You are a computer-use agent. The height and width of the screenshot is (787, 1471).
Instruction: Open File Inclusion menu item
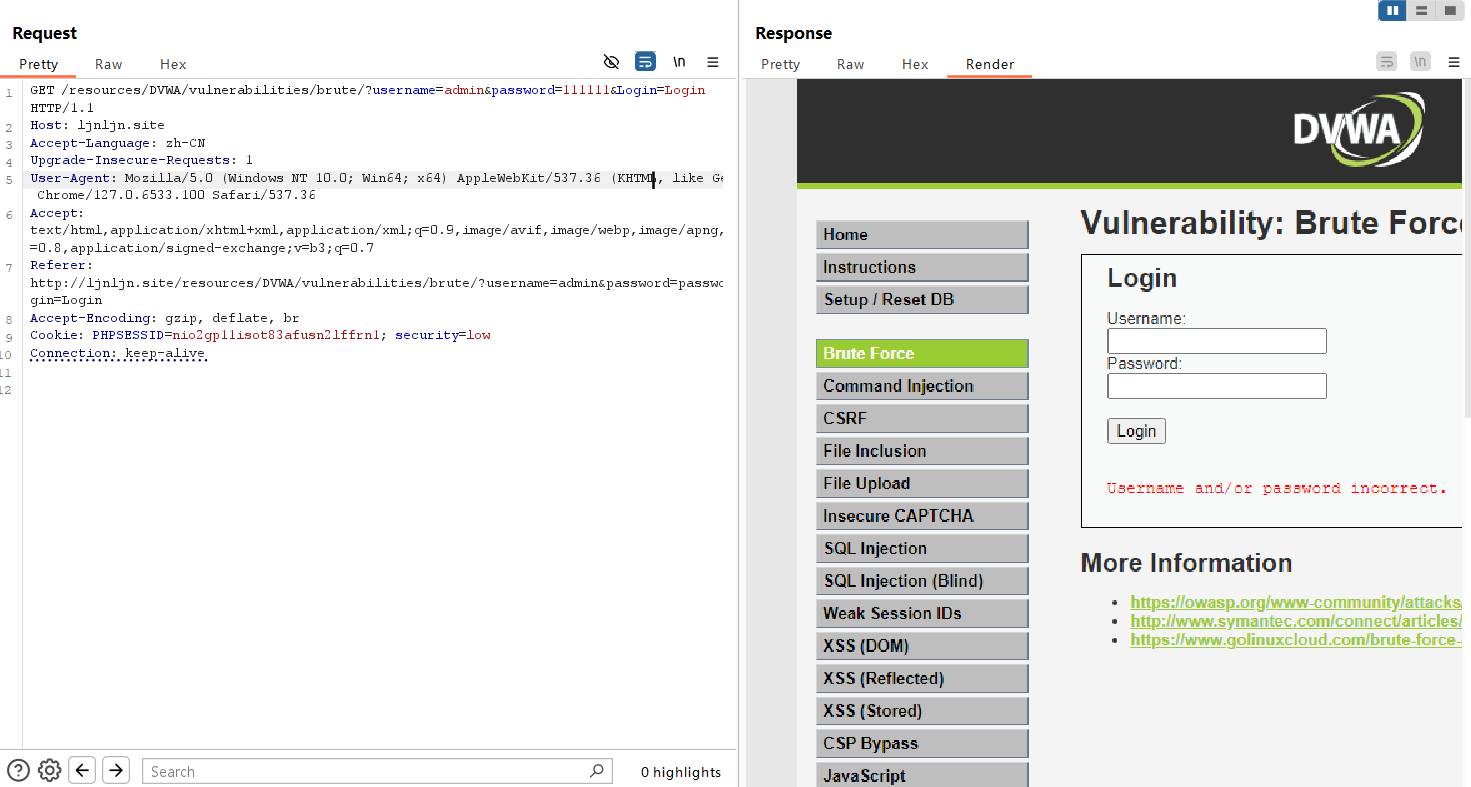click(x=922, y=451)
